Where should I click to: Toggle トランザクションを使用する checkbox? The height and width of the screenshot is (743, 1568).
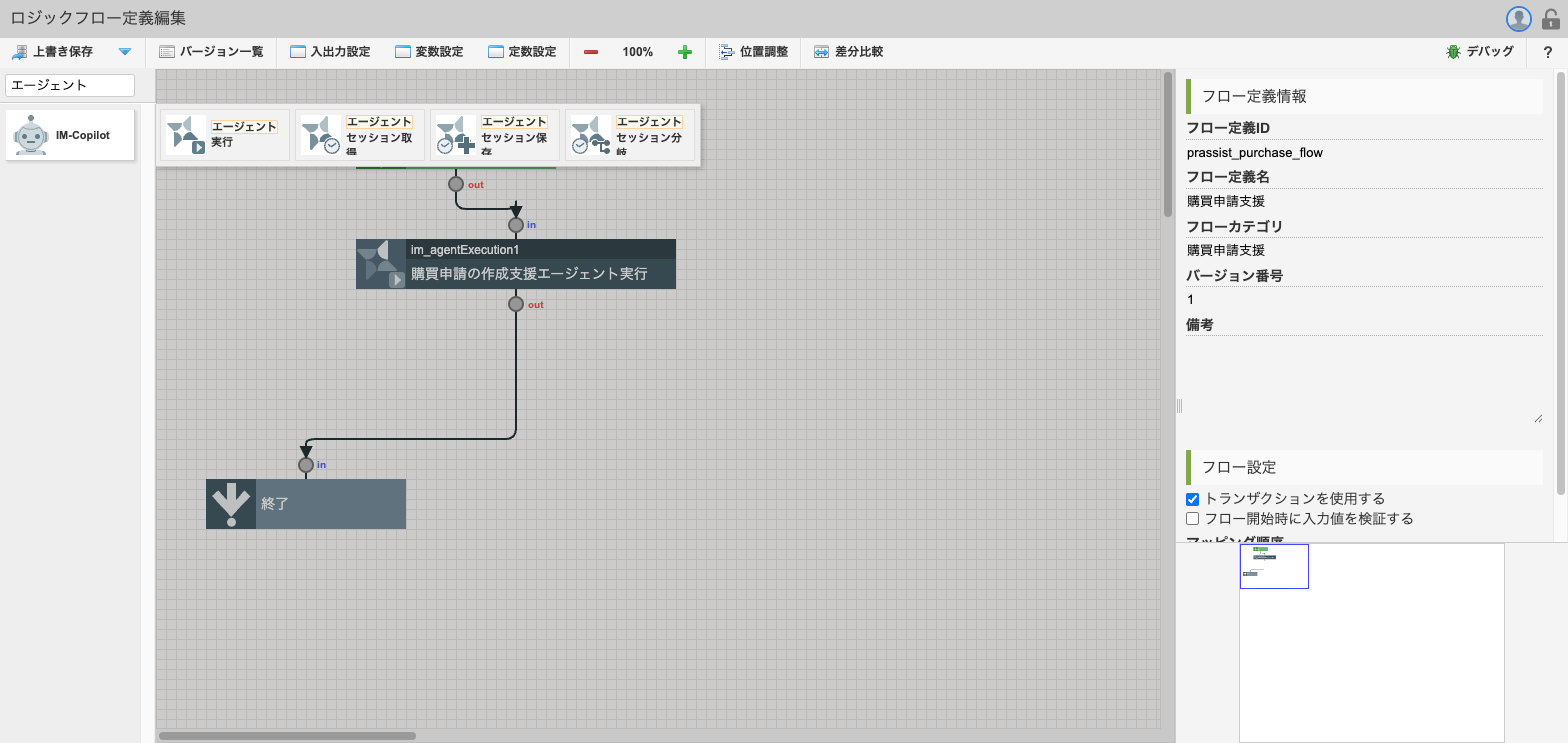click(1192, 499)
